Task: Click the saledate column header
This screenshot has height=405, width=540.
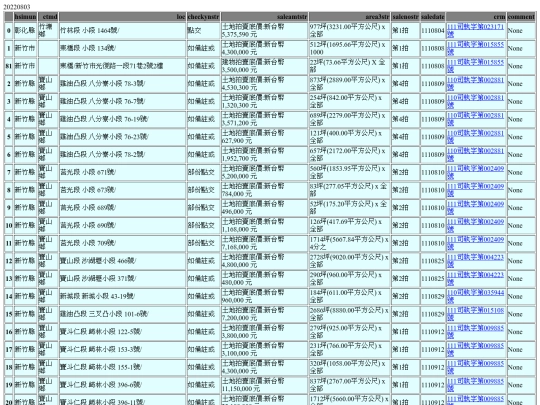Action: [x=433, y=17]
